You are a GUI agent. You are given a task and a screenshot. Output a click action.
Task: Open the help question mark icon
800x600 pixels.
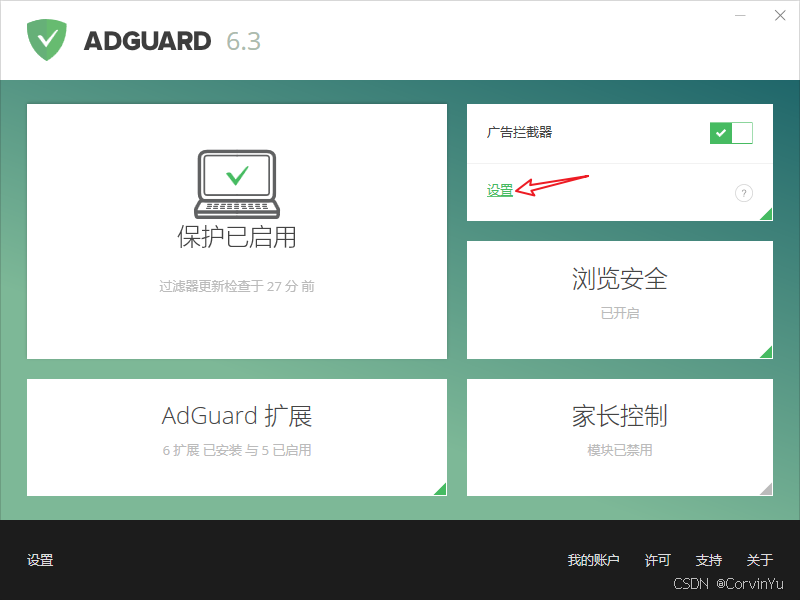coord(743,193)
